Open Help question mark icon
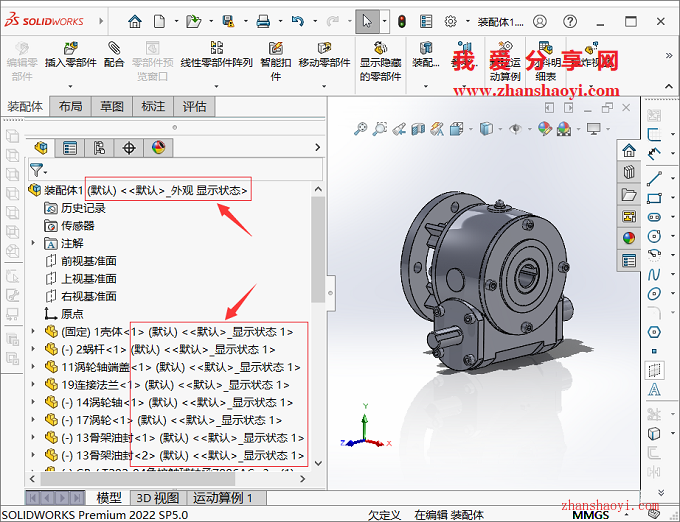This screenshot has height=522, width=680. [570, 21]
